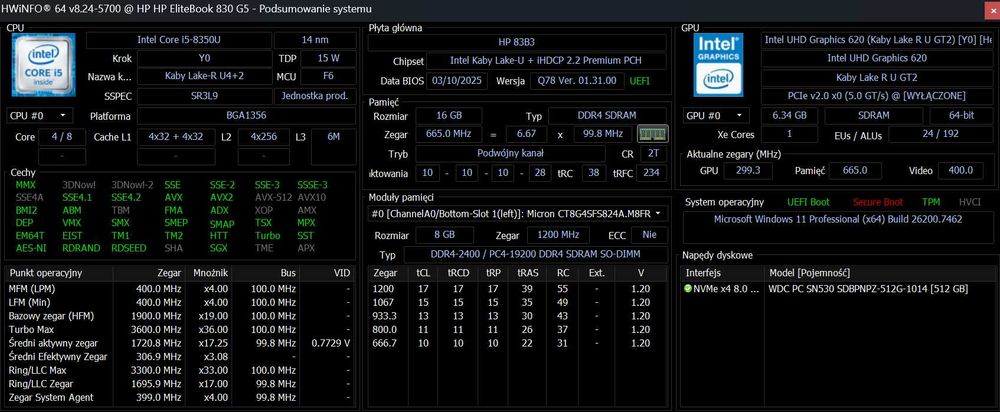The height and width of the screenshot is (412, 1000).
Task: Click the '4x256' L2 cache value
Action: click(x=264, y=136)
